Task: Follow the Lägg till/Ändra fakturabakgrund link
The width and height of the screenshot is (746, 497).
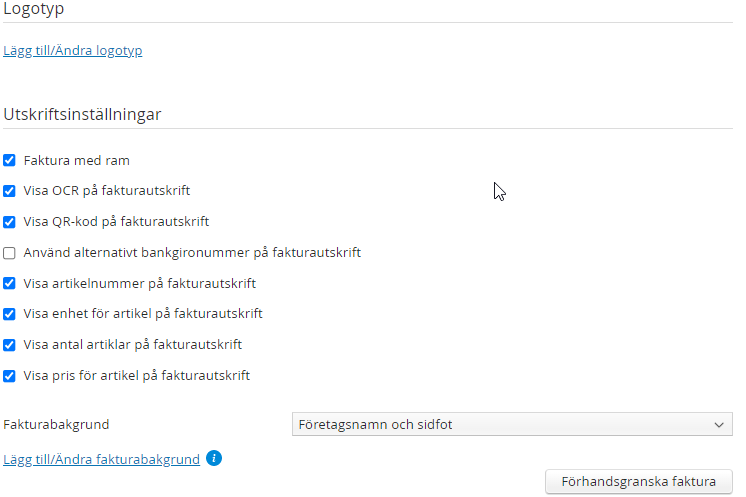Action: pos(102,460)
